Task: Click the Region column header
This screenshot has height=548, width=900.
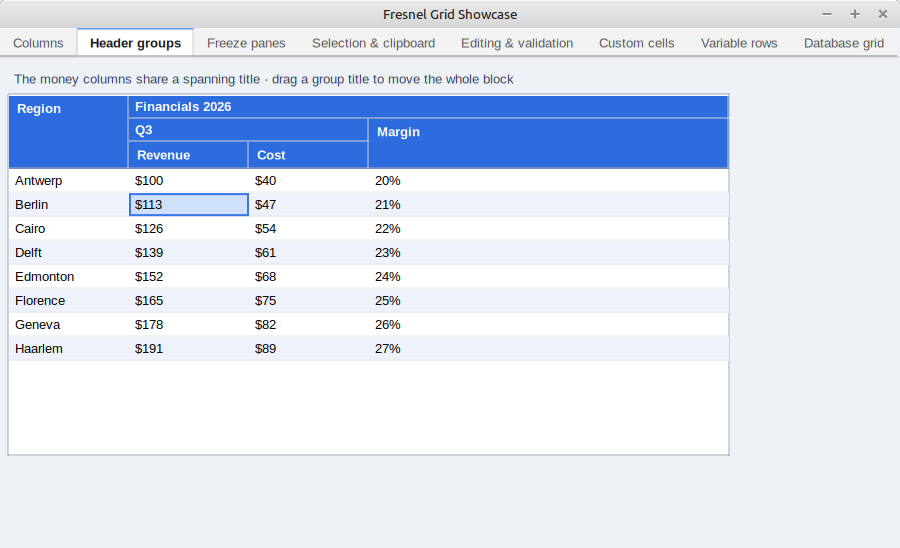Action: coord(68,132)
